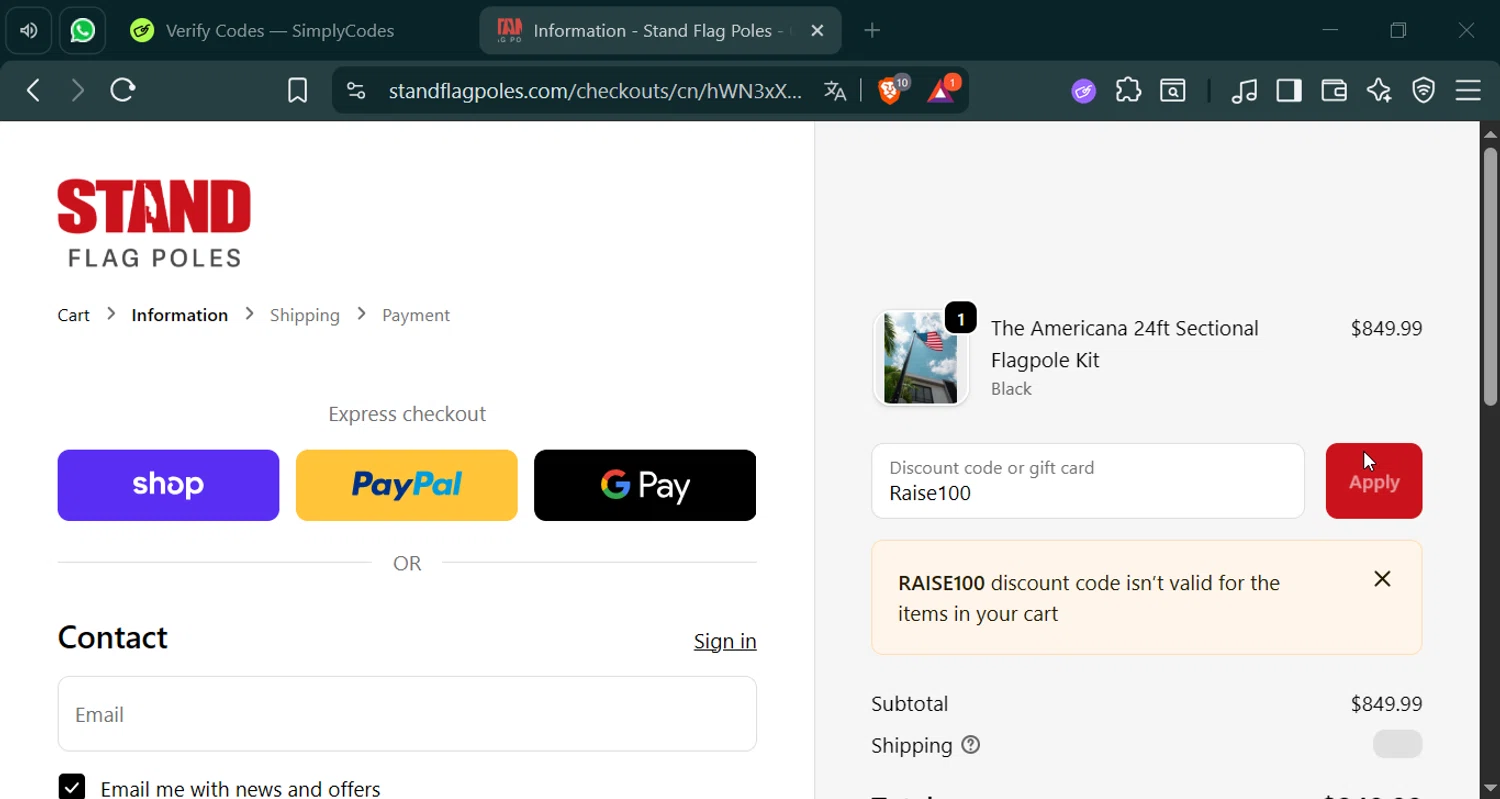Click the scrollbar down arrow

coord(1490,788)
